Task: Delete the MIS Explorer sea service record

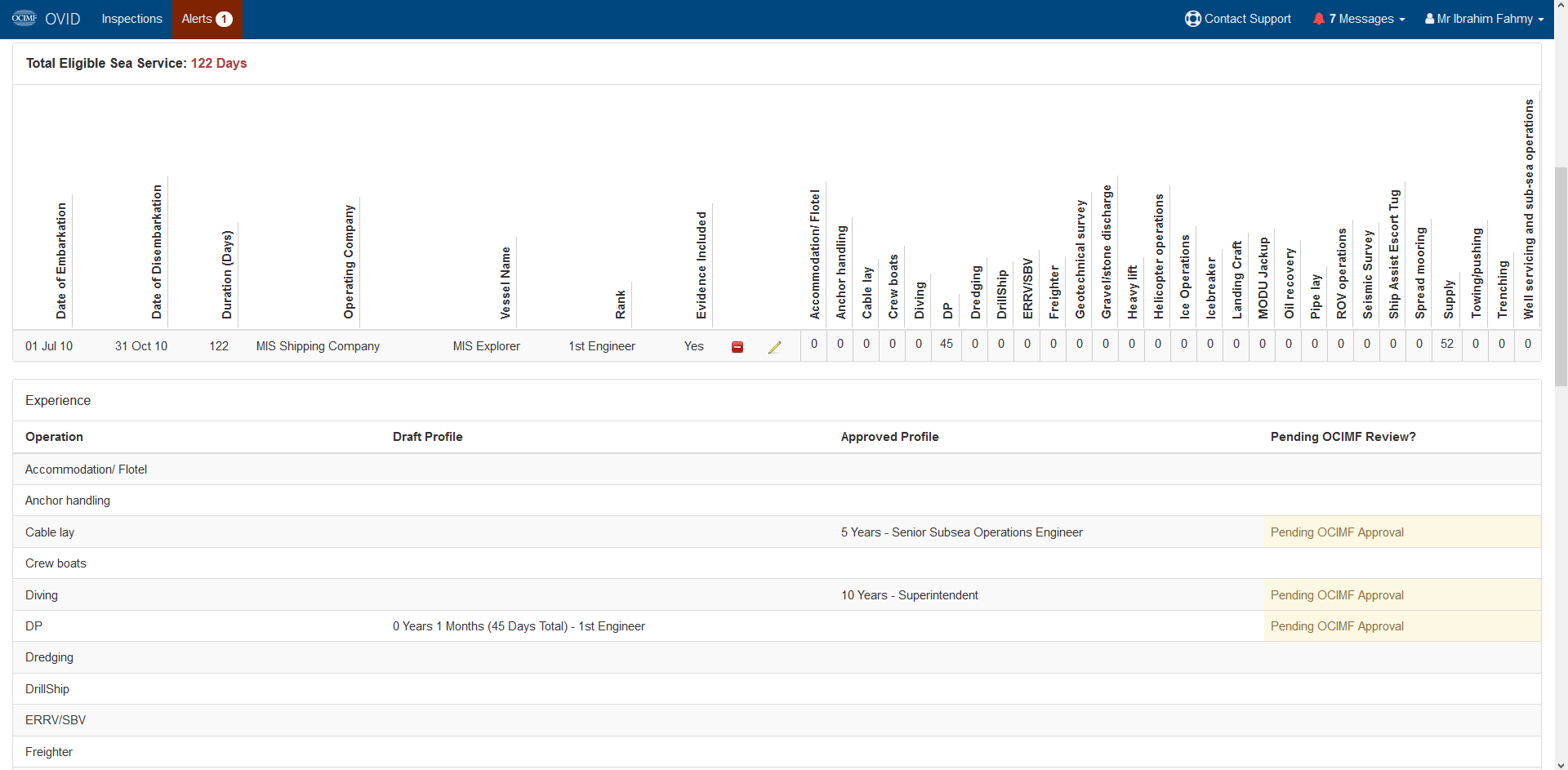Action: (737, 347)
